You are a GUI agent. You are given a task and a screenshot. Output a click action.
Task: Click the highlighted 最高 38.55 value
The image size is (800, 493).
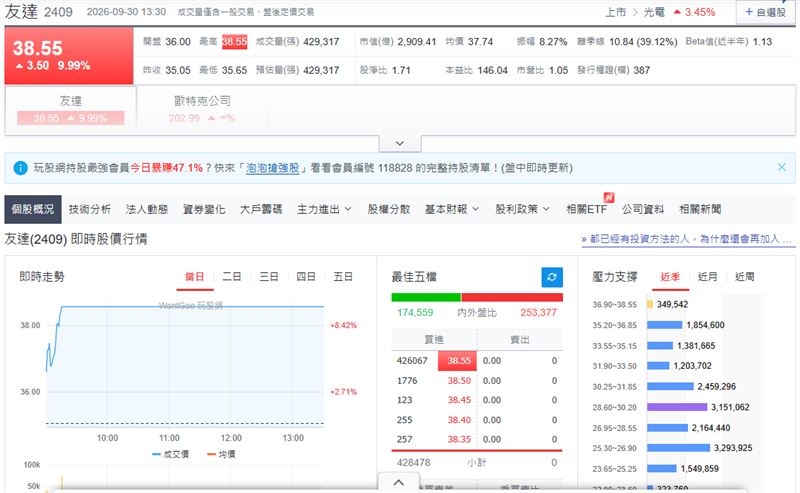[235, 42]
